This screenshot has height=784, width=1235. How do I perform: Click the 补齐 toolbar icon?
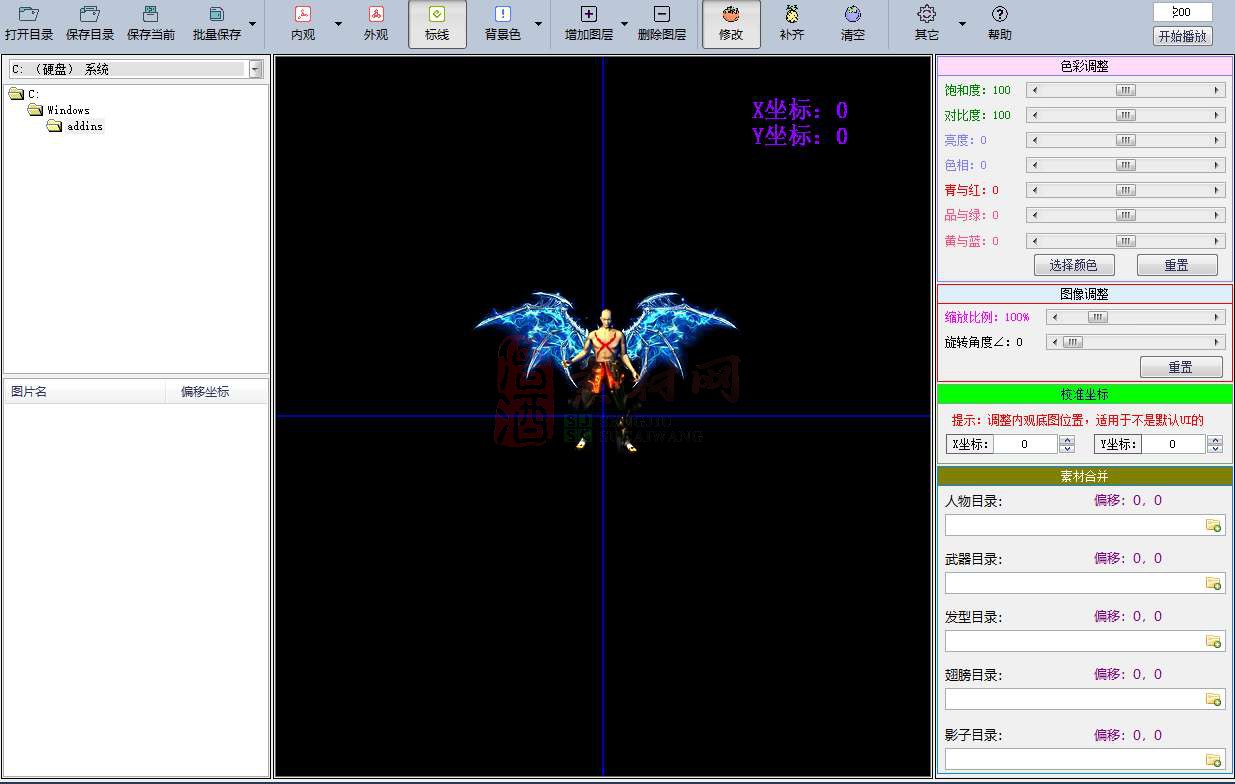[x=792, y=15]
